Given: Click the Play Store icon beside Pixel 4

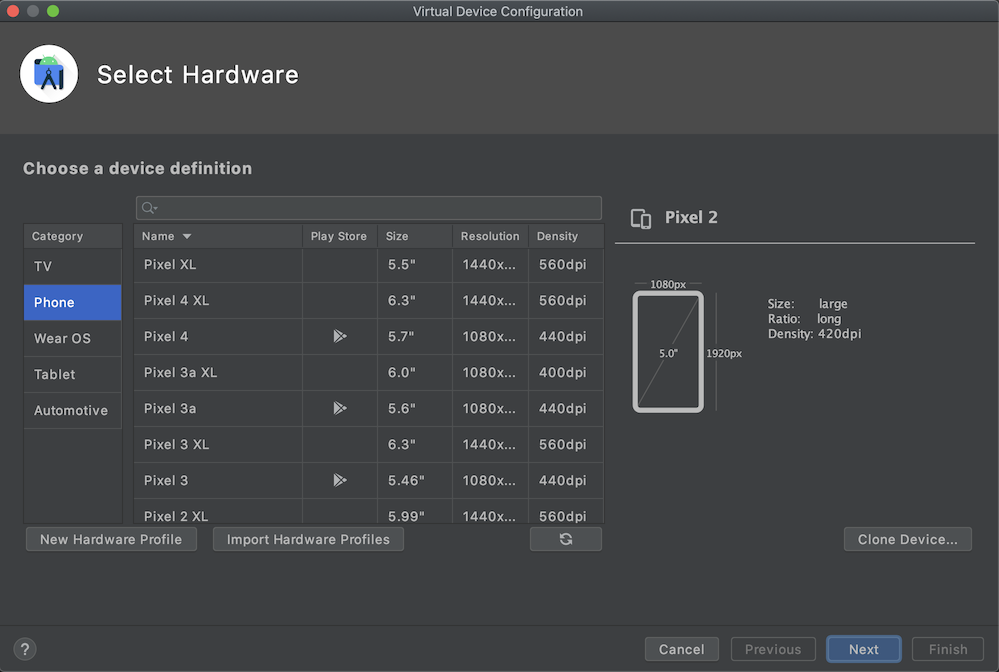Looking at the screenshot, I should (338, 337).
